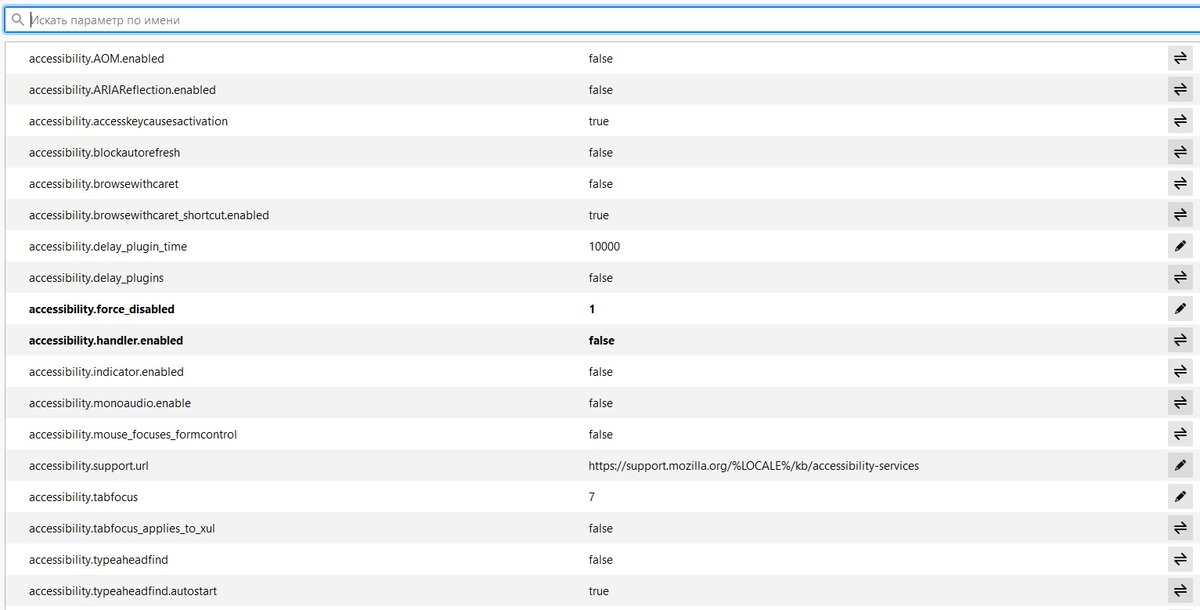The image size is (1200, 610).
Task: Click the value 10000 of delay_plugin_time
Action: coord(605,246)
